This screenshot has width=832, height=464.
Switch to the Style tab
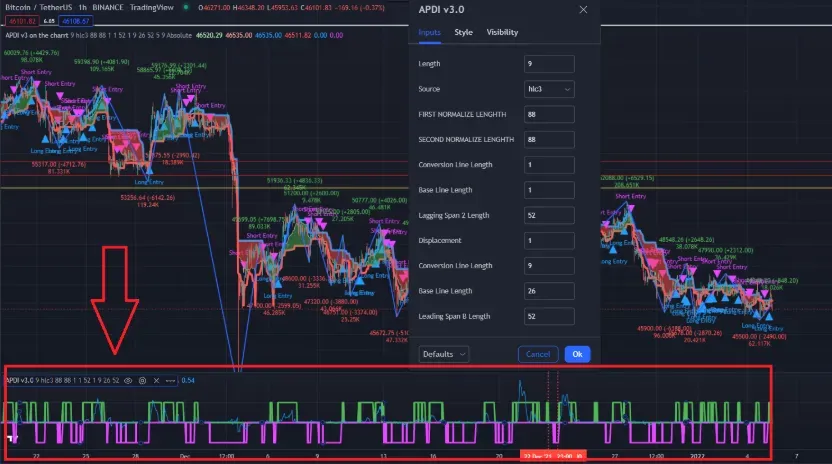pyautogui.click(x=463, y=32)
